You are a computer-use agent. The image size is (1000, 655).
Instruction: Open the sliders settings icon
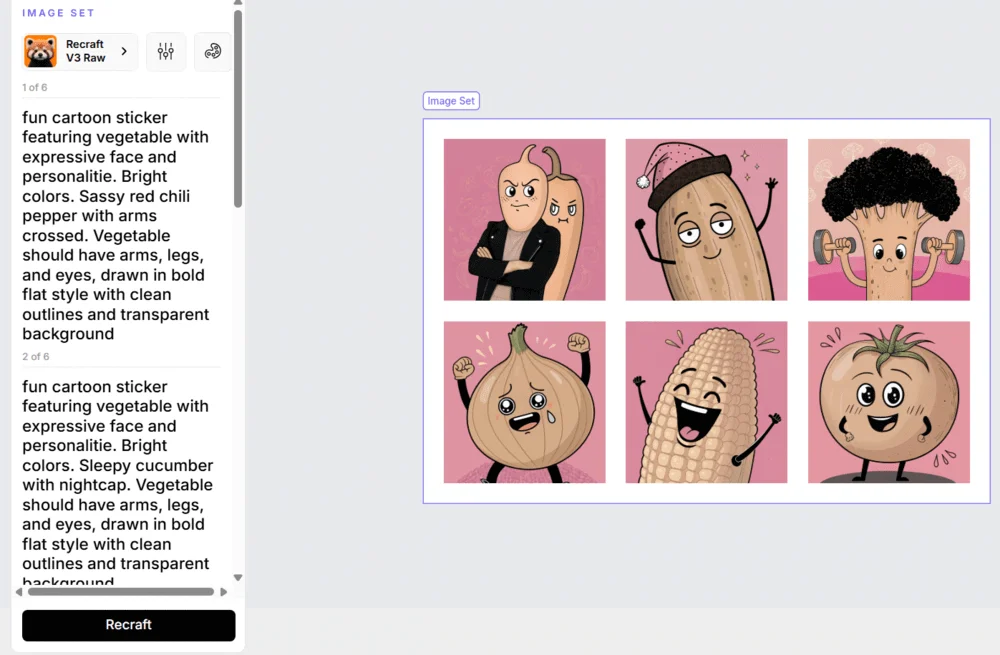(166, 51)
